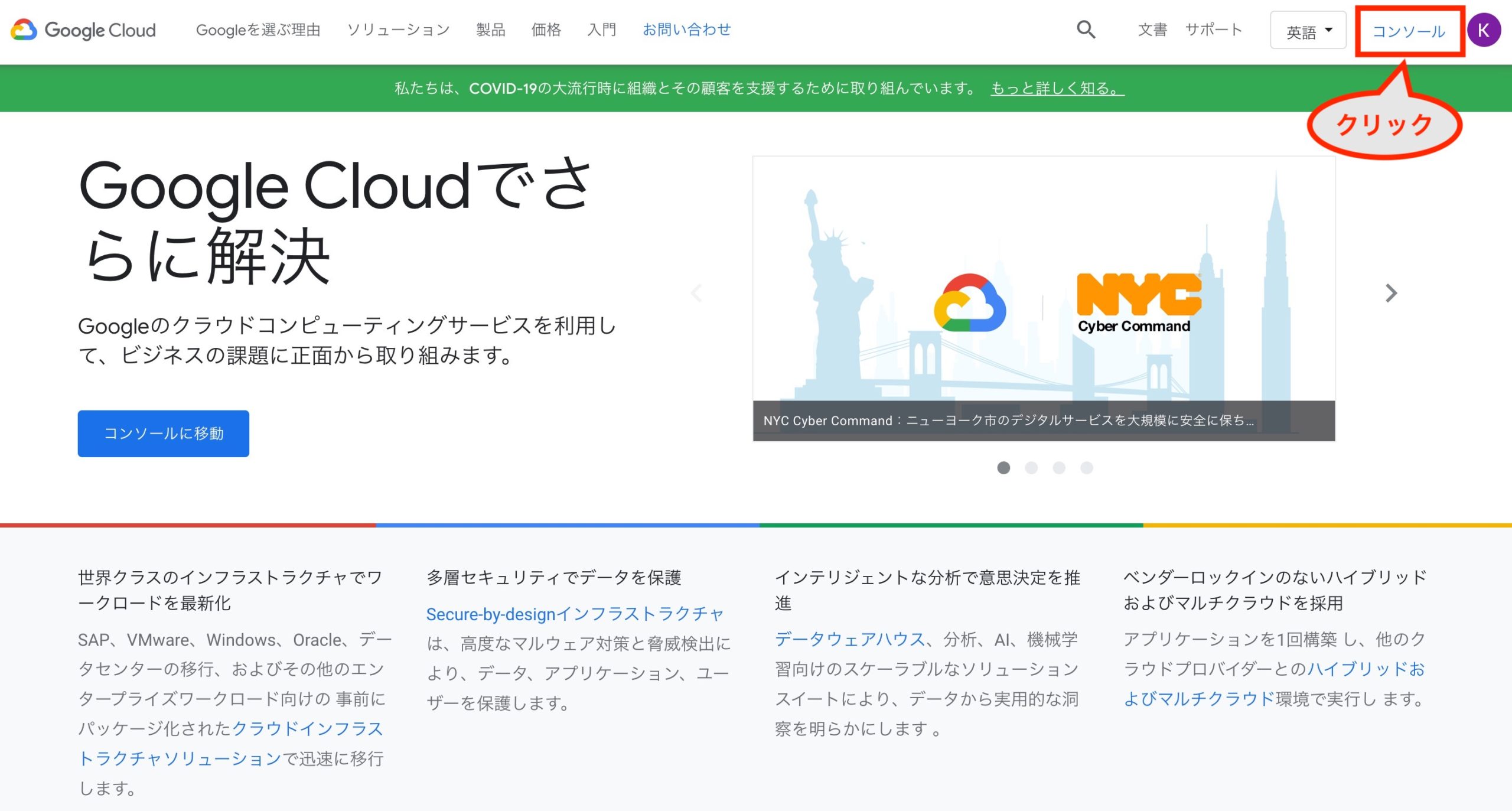
Task: Open the Secure-by-designインフラストラクチャ link
Action: coord(575,614)
